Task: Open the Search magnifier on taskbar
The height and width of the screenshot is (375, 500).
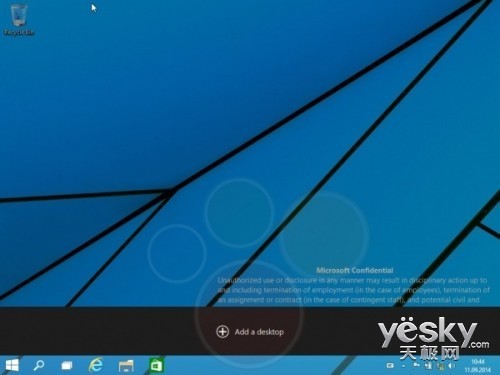Action: tap(39, 365)
